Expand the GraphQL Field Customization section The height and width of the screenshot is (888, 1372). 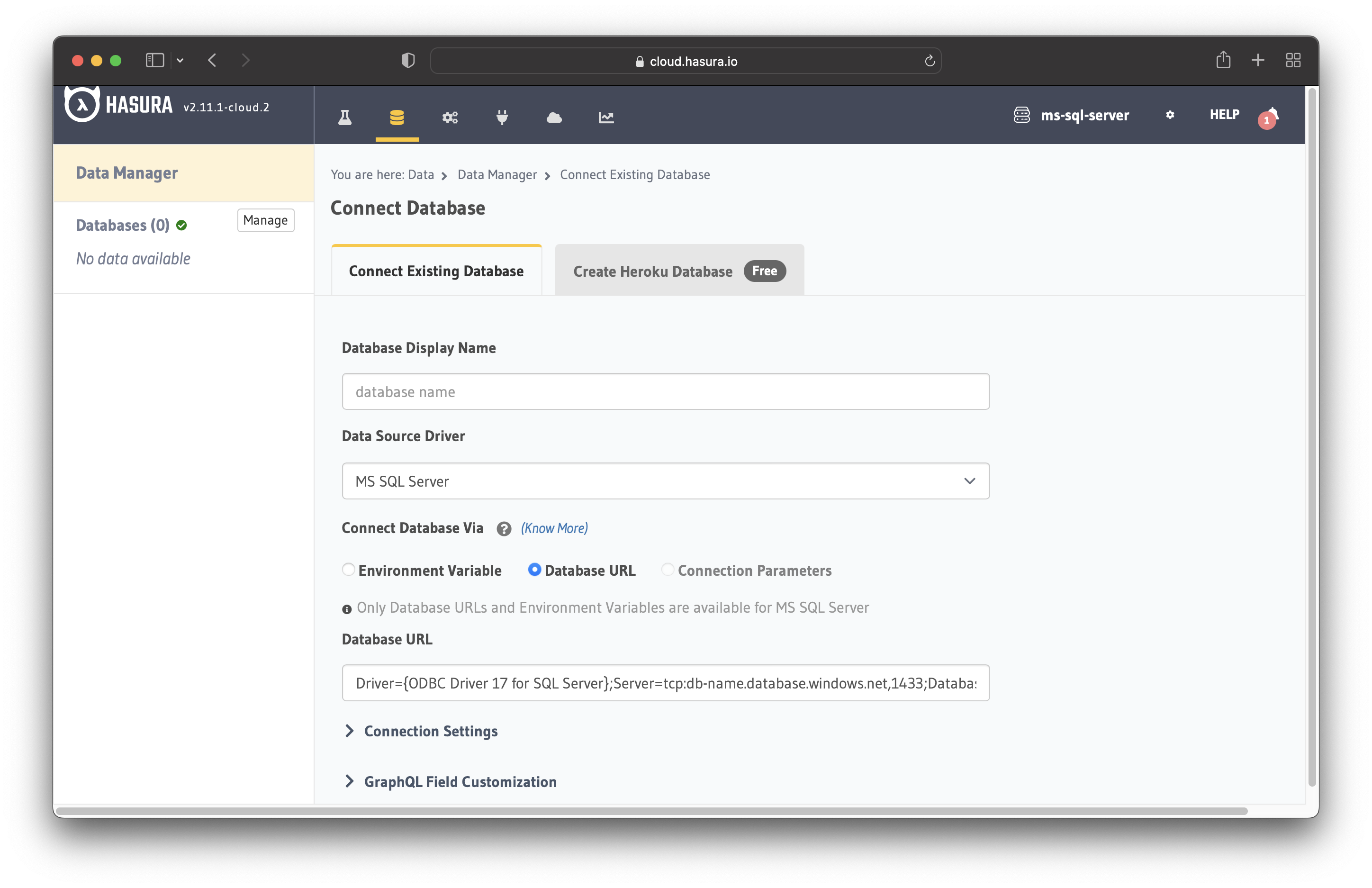[460, 782]
